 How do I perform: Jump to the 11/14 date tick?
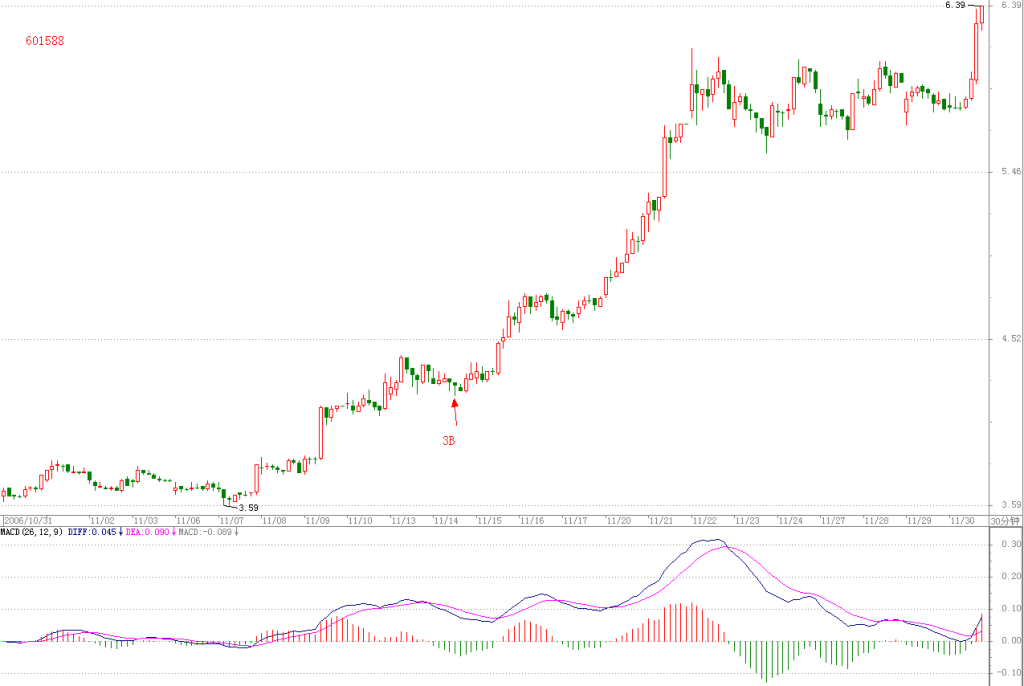(x=447, y=521)
